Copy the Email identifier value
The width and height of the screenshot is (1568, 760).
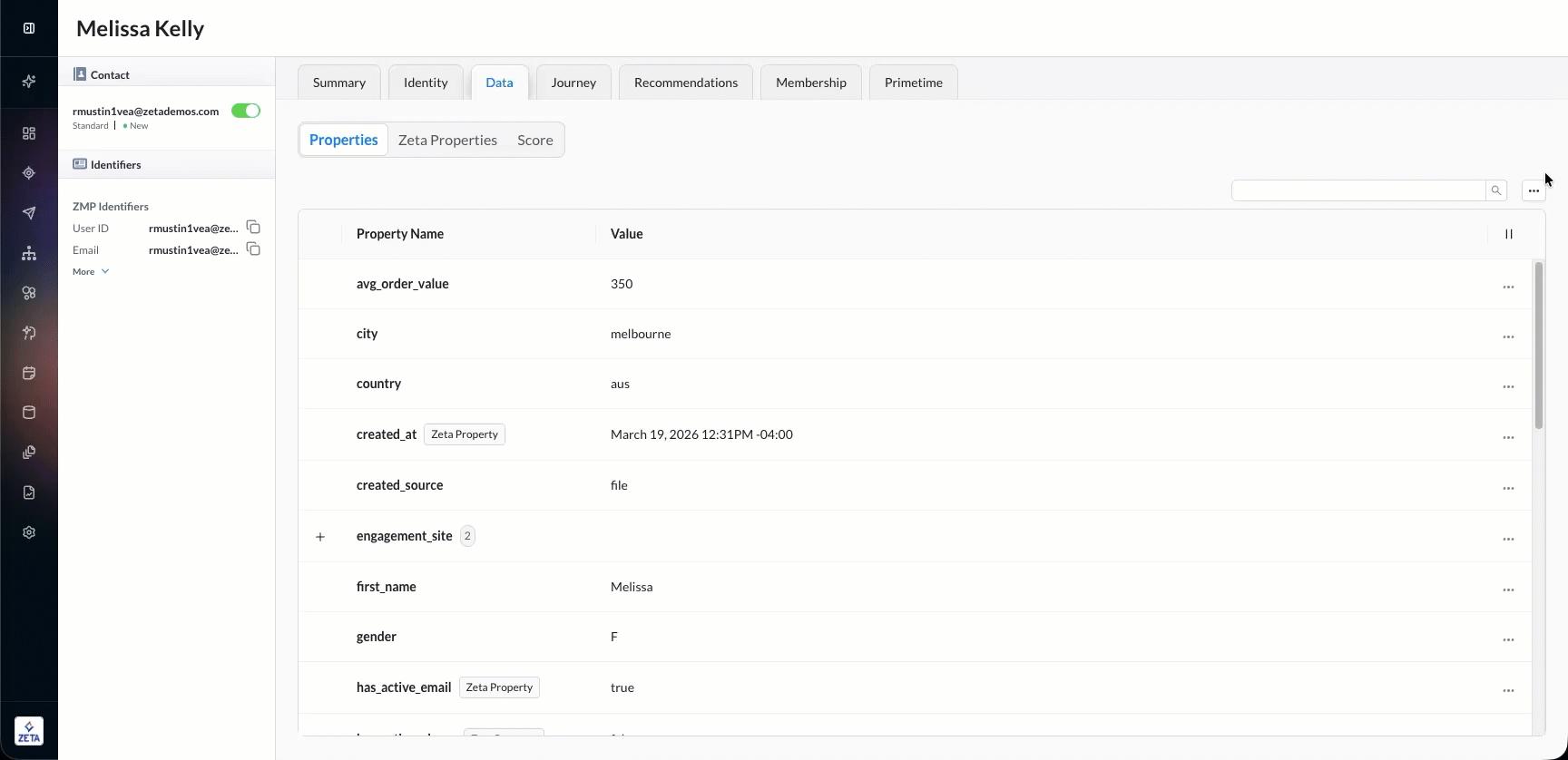253,249
